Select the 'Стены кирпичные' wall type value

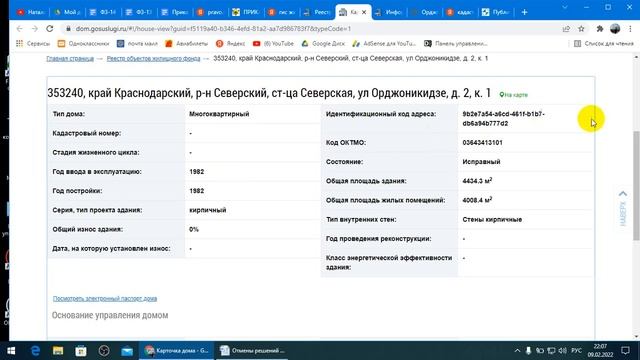(492, 219)
